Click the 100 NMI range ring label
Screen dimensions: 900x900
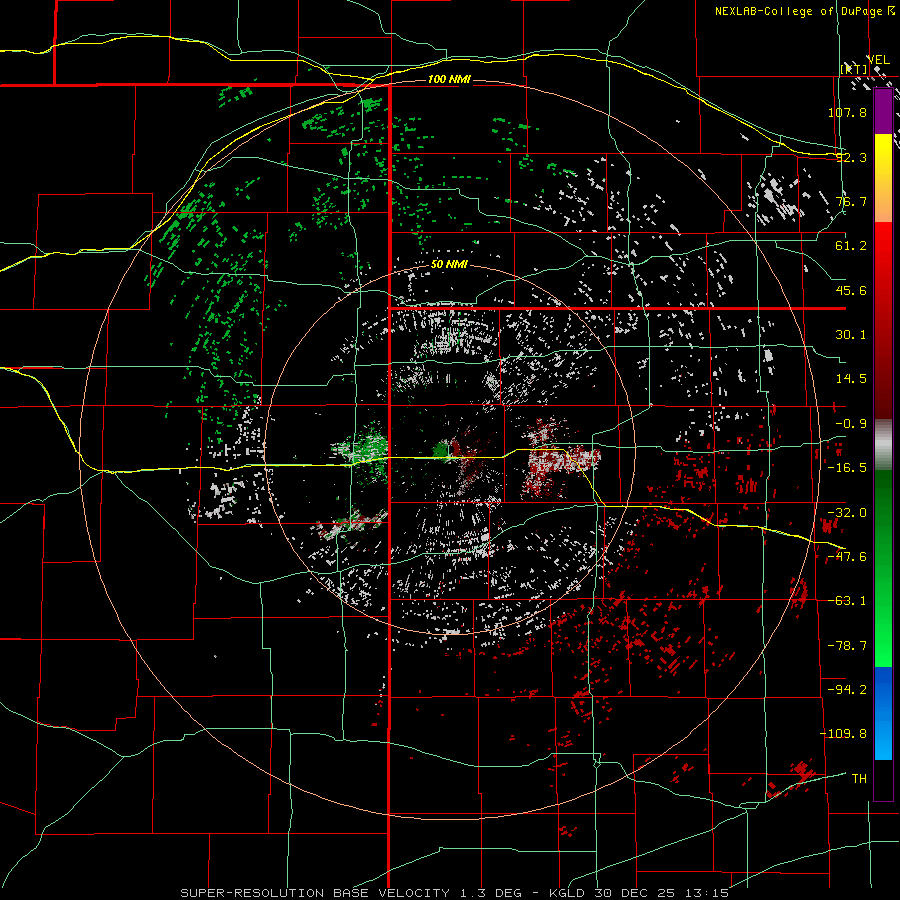(449, 79)
